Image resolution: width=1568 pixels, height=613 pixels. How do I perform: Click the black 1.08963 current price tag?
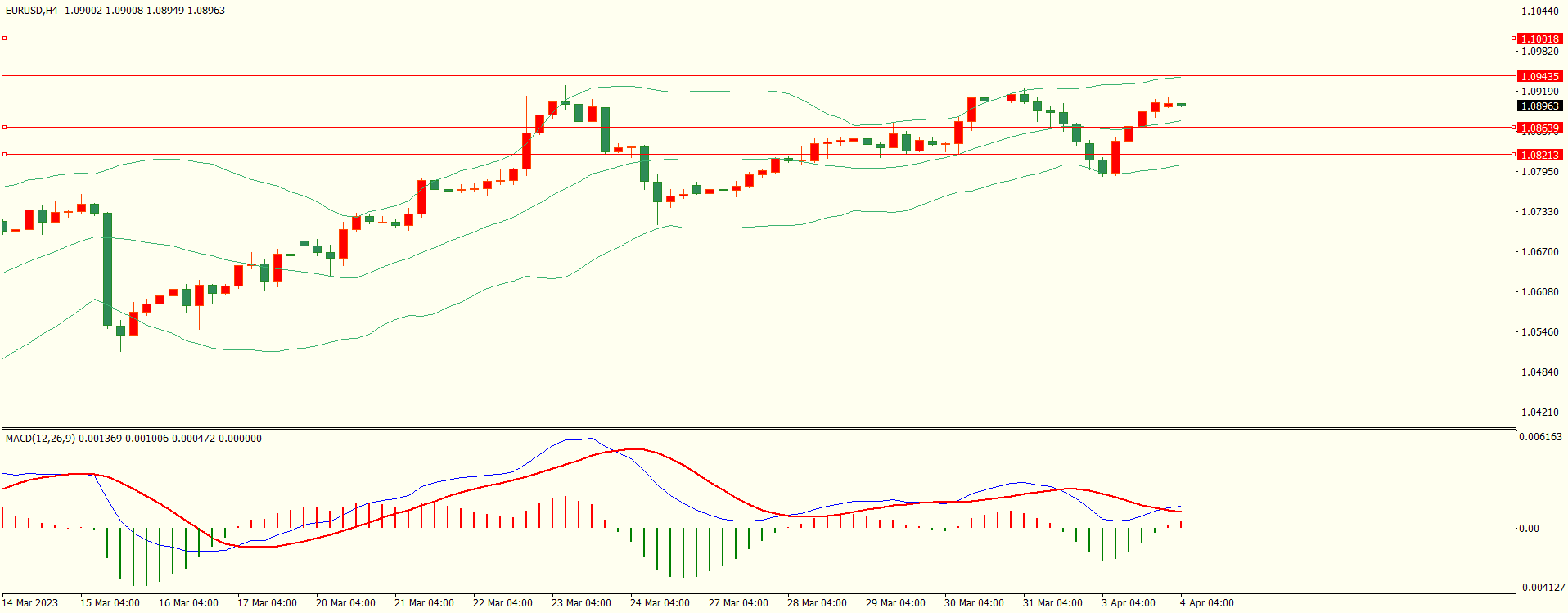pyautogui.click(x=1539, y=106)
